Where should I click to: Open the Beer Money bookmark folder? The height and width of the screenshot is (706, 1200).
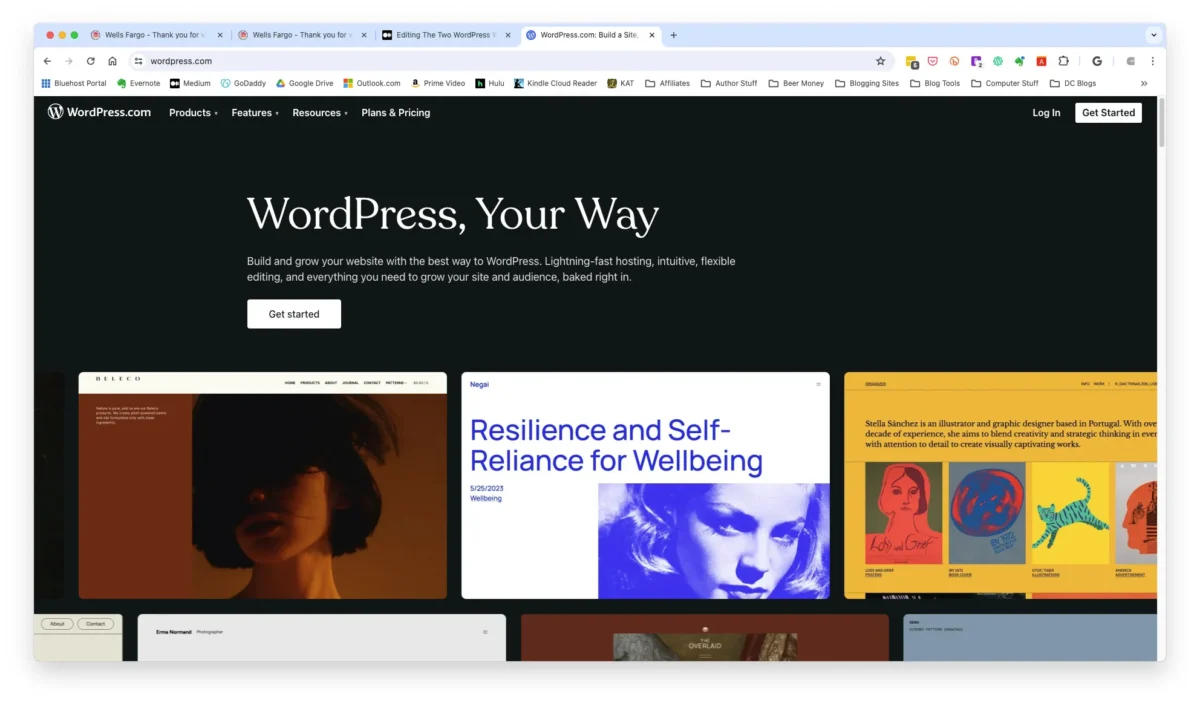(796, 83)
